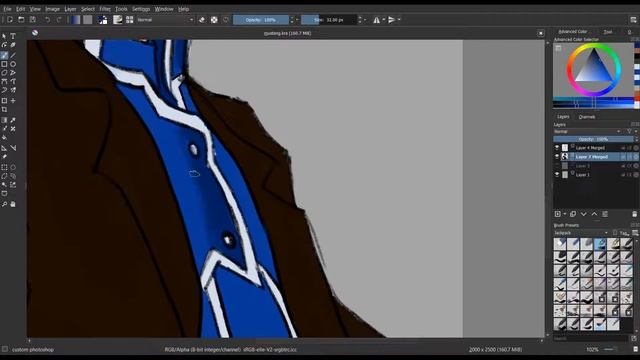Select the Line tool
Image resolution: width=640 pixels, height=360 pixels.
coord(13,56)
